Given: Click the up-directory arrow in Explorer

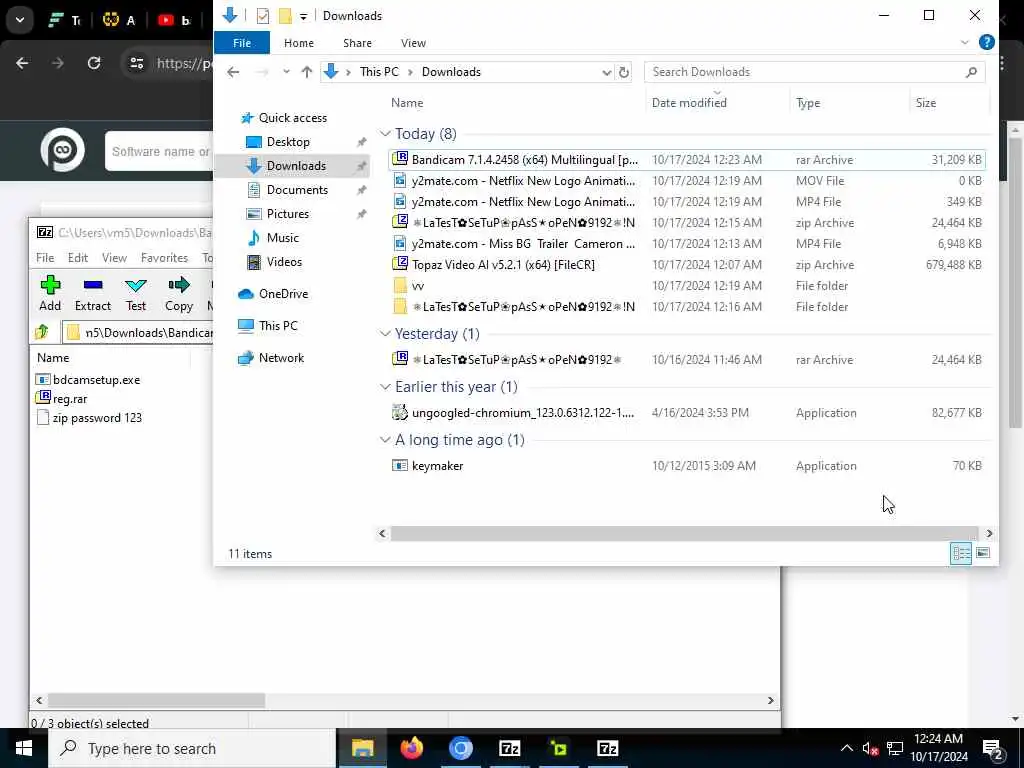Looking at the screenshot, I should [x=306, y=72].
